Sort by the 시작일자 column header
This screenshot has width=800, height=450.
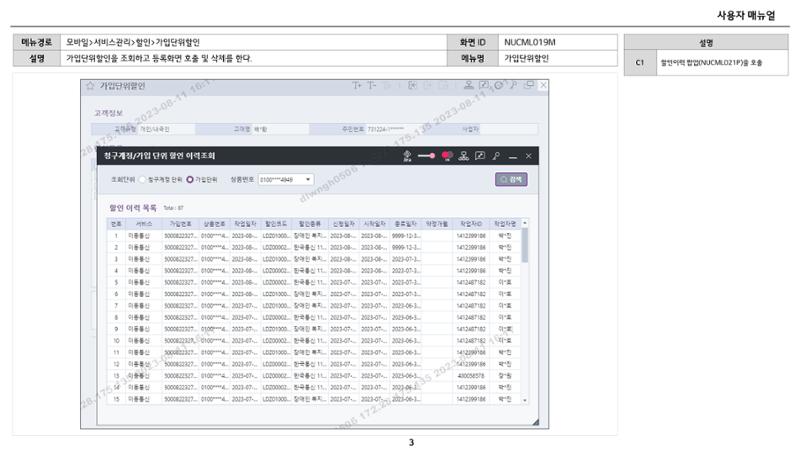(374, 224)
